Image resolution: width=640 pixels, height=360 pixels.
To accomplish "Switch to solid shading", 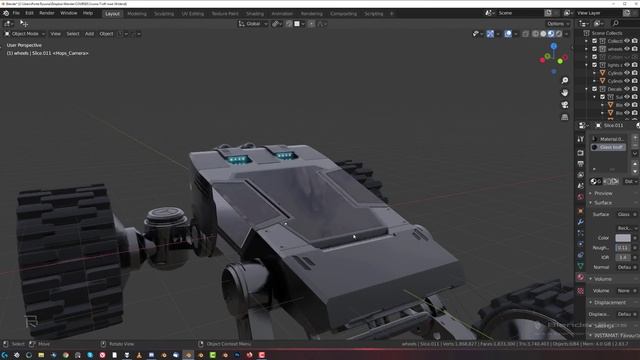I will click(543, 34).
